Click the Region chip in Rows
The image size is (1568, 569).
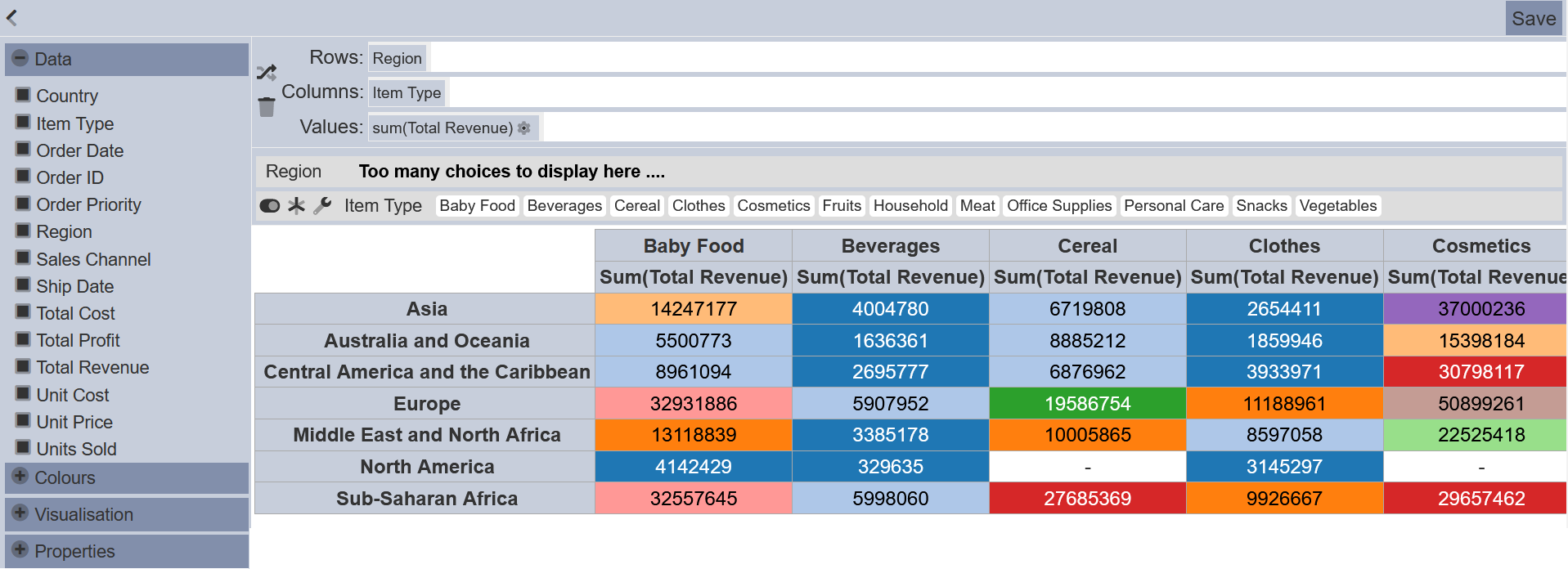(x=397, y=58)
